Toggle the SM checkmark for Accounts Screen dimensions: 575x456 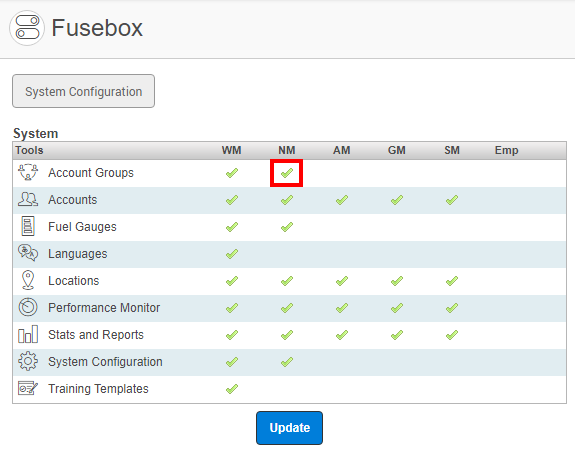click(x=452, y=200)
